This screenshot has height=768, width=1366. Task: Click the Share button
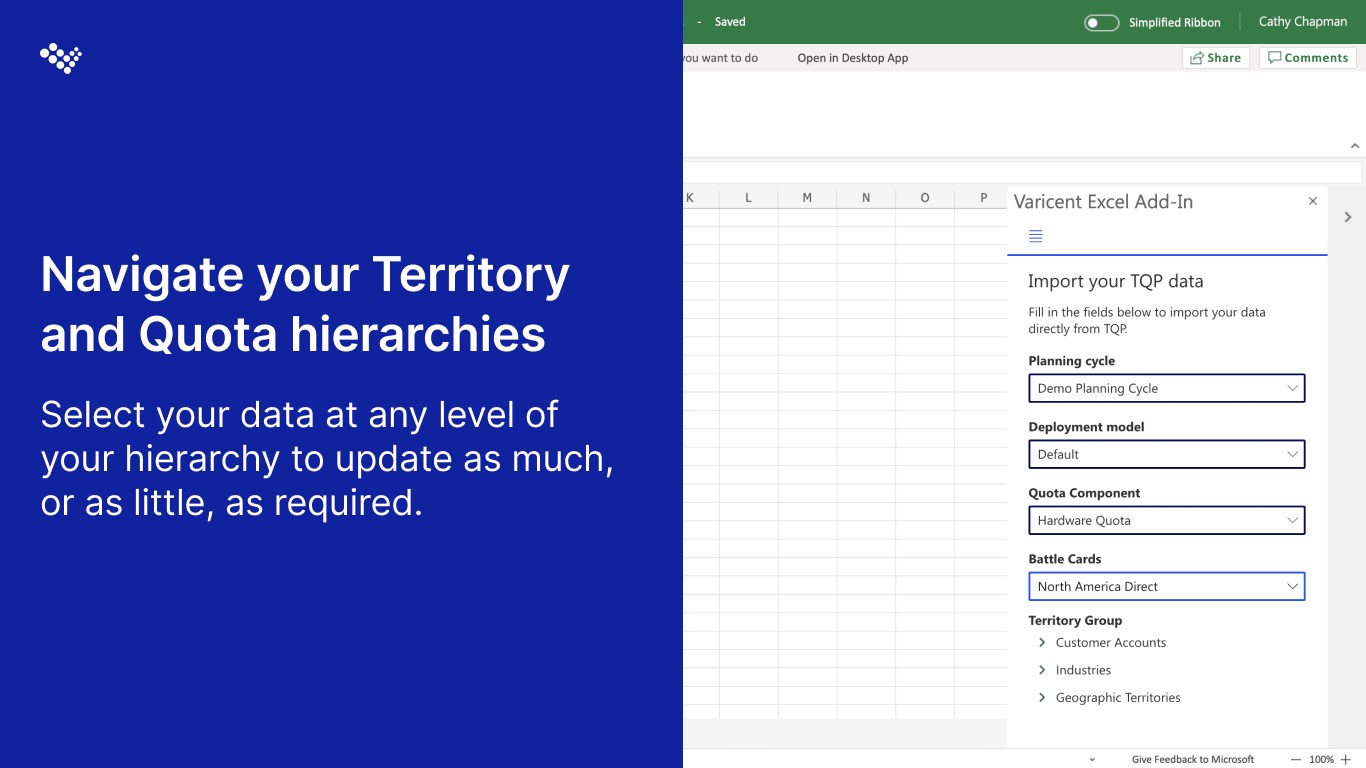point(1216,58)
